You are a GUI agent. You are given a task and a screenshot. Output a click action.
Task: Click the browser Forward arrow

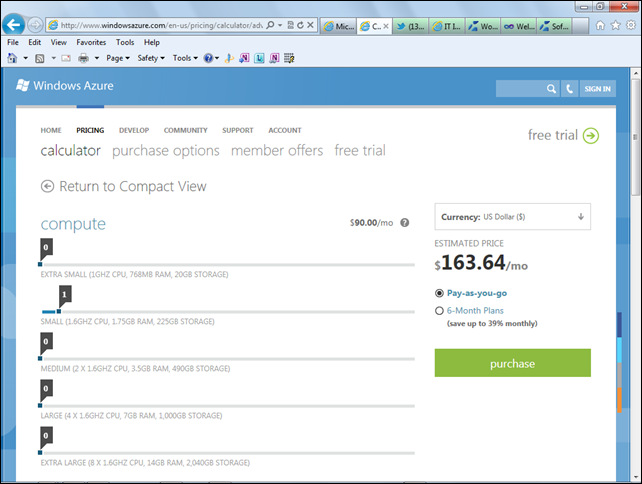point(36,25)
